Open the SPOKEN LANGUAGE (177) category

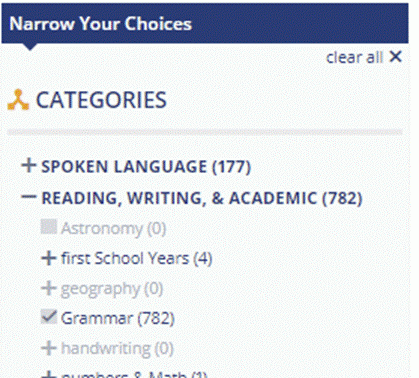(x=146, y=166)
